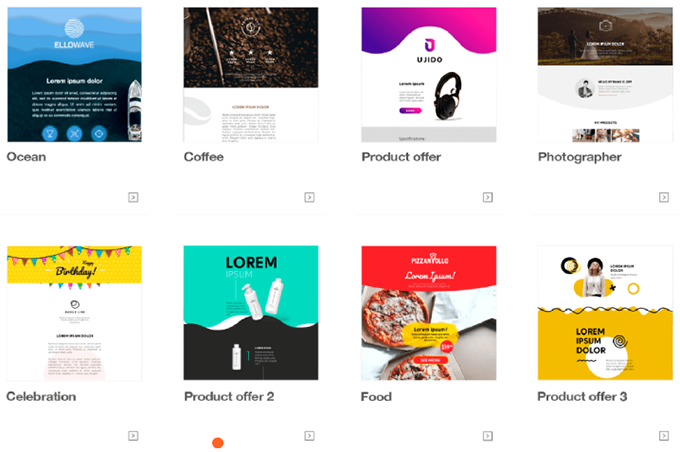Click arrow icon below Product offer 3
680x452 pixels.
tap(664, 436)
